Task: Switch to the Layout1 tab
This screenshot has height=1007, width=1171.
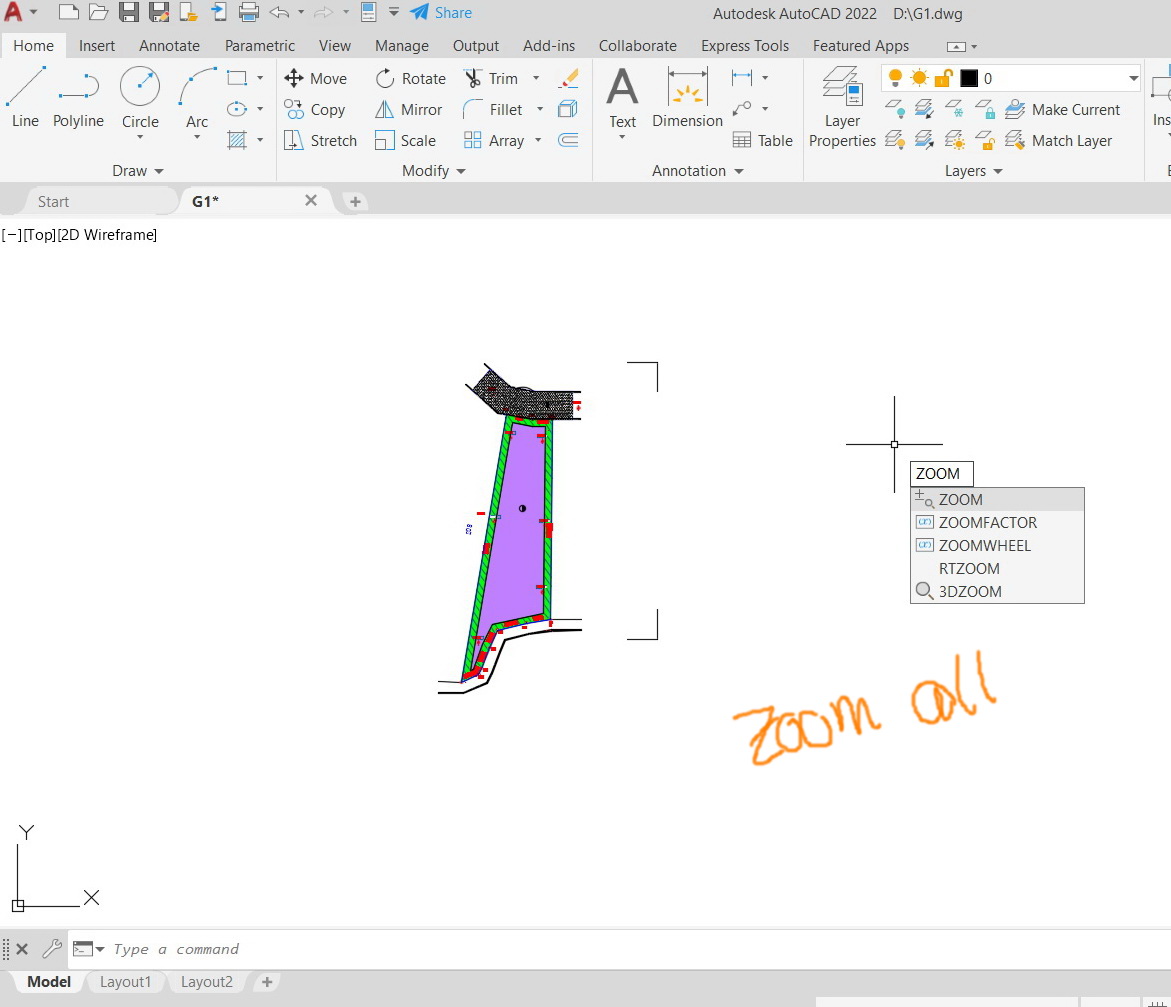Action: point(125,982)
